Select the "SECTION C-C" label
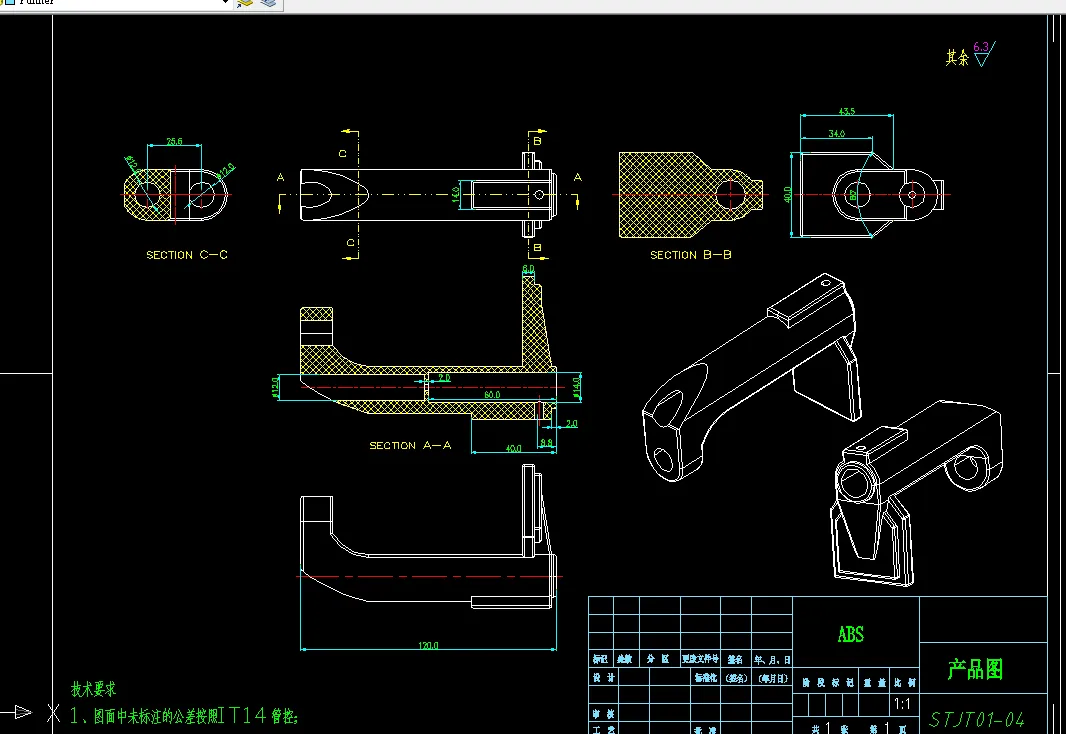Screen dimensions: 1066x734 187,255
